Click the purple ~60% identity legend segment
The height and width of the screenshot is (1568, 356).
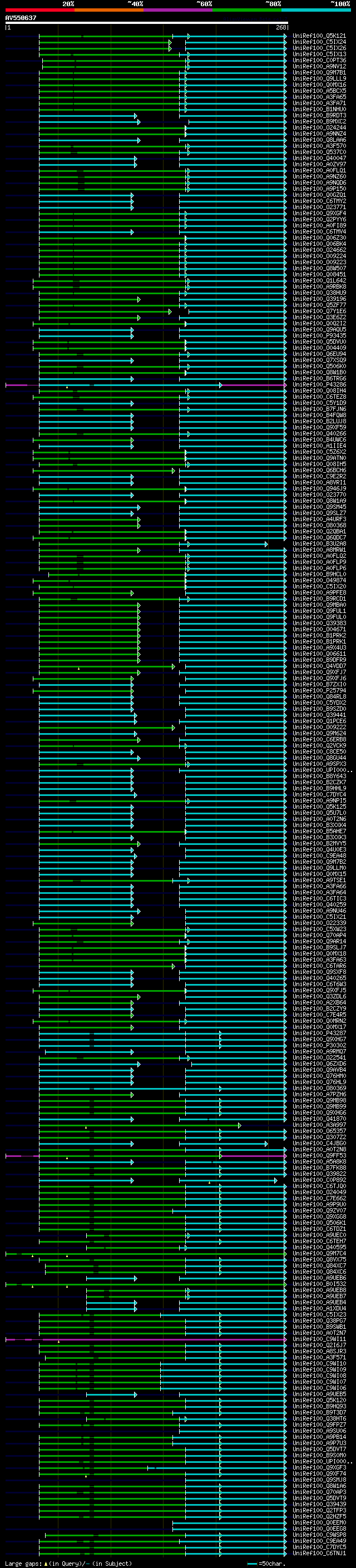point(179,10)
